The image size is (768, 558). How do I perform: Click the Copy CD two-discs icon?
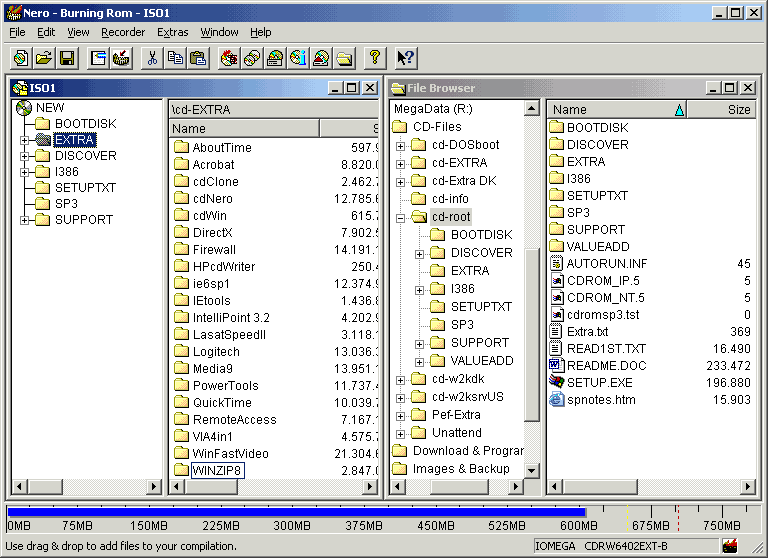(x=252, y=58)
